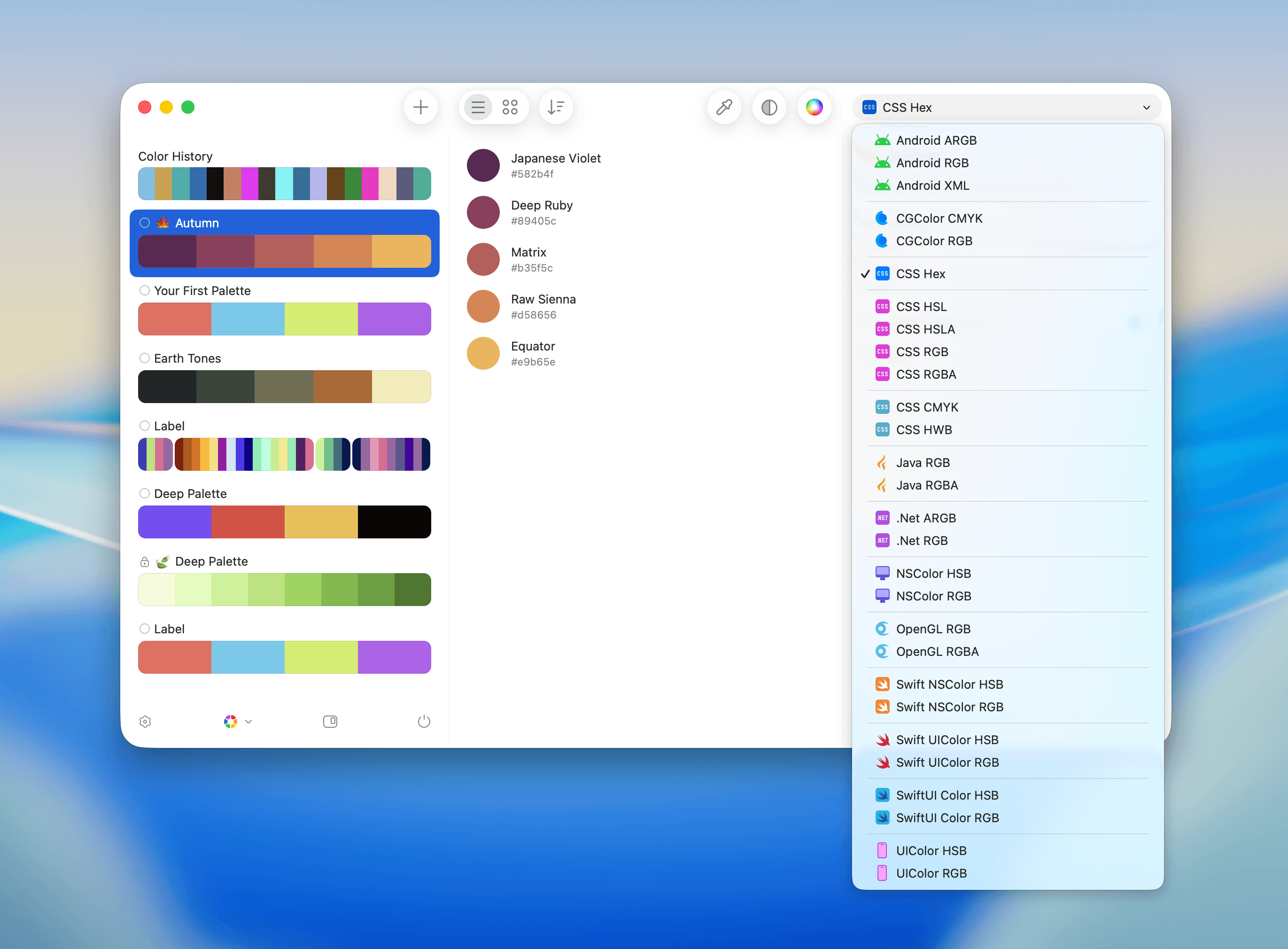The height and width of the screenshot is (949, 1288).
Task: Select the Equator color swatch
Action: coord(483,353)
